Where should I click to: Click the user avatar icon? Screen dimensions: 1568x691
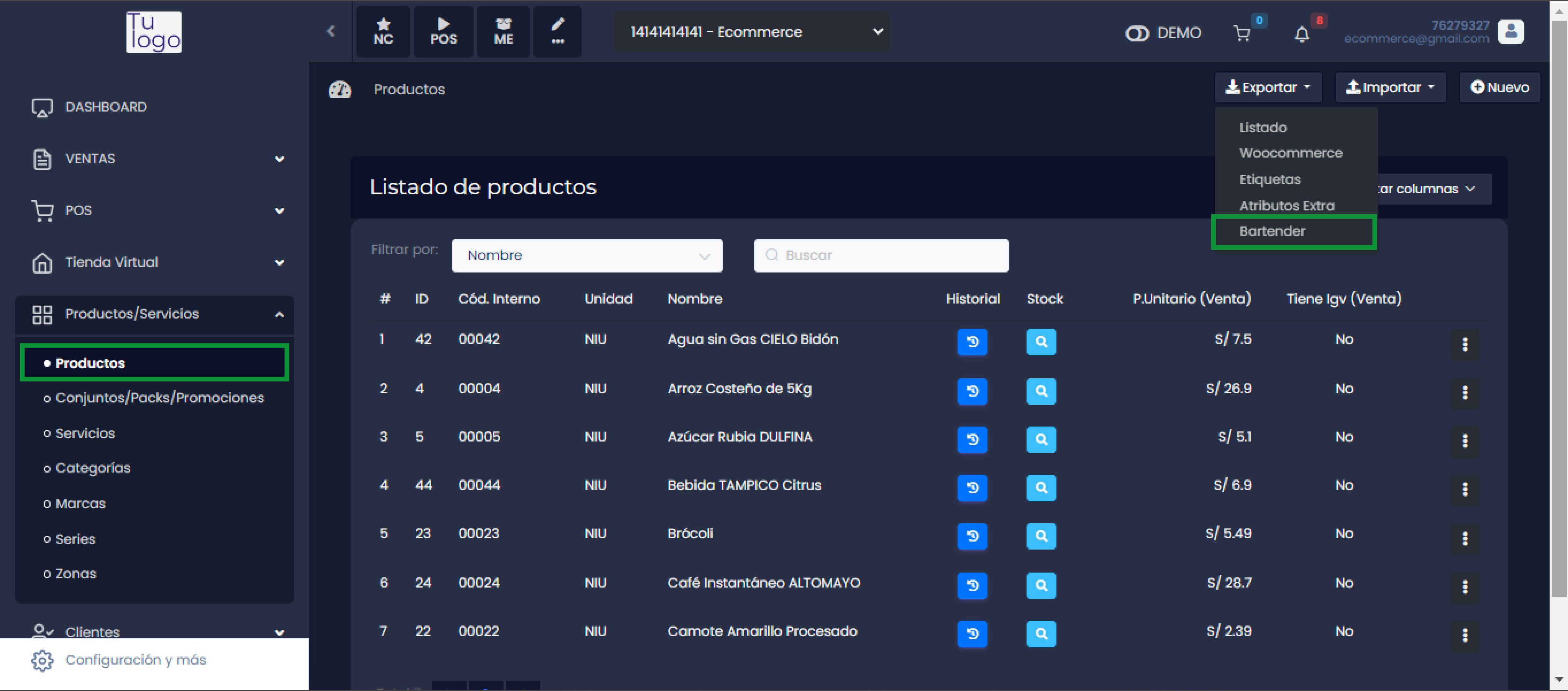coord(1511,32)
